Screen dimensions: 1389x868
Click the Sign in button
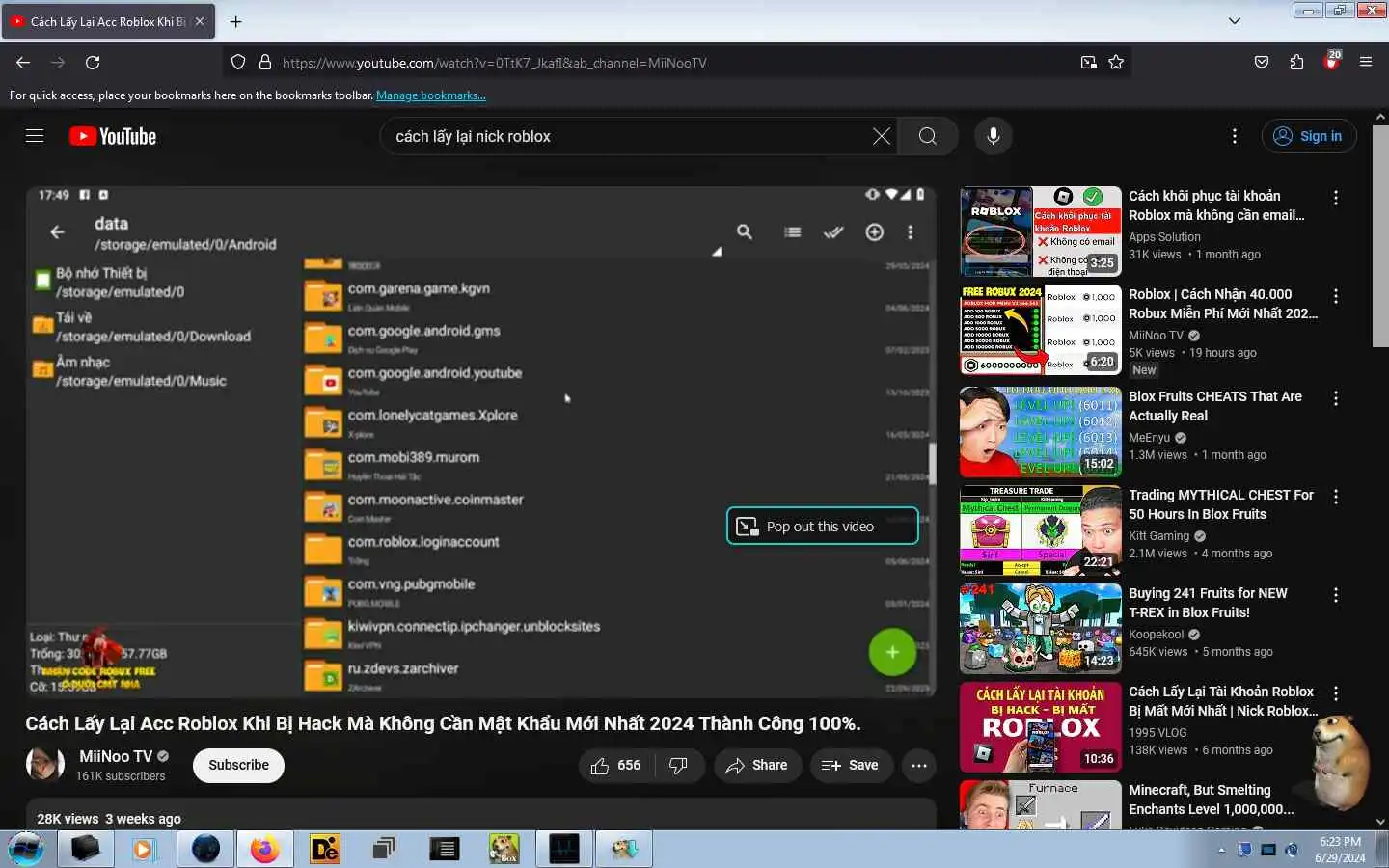tap(1309, 136)
